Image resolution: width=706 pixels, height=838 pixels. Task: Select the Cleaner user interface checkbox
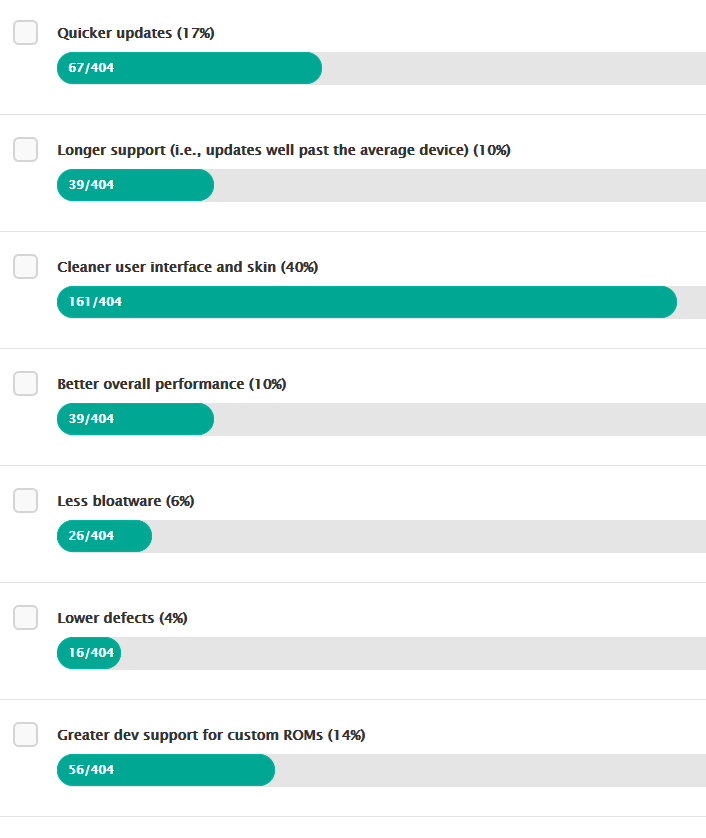coord(25,266)
